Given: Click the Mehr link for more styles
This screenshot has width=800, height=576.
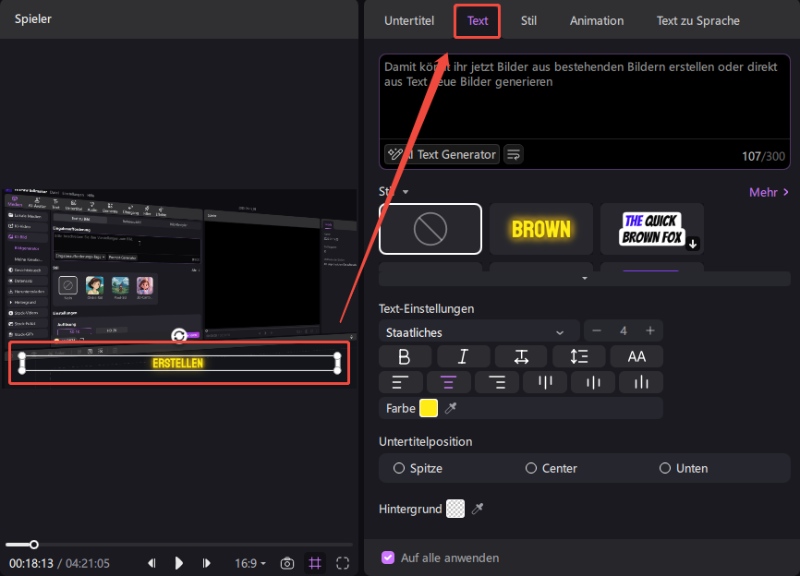Looking at the screenshot, I should pos(769,191).
